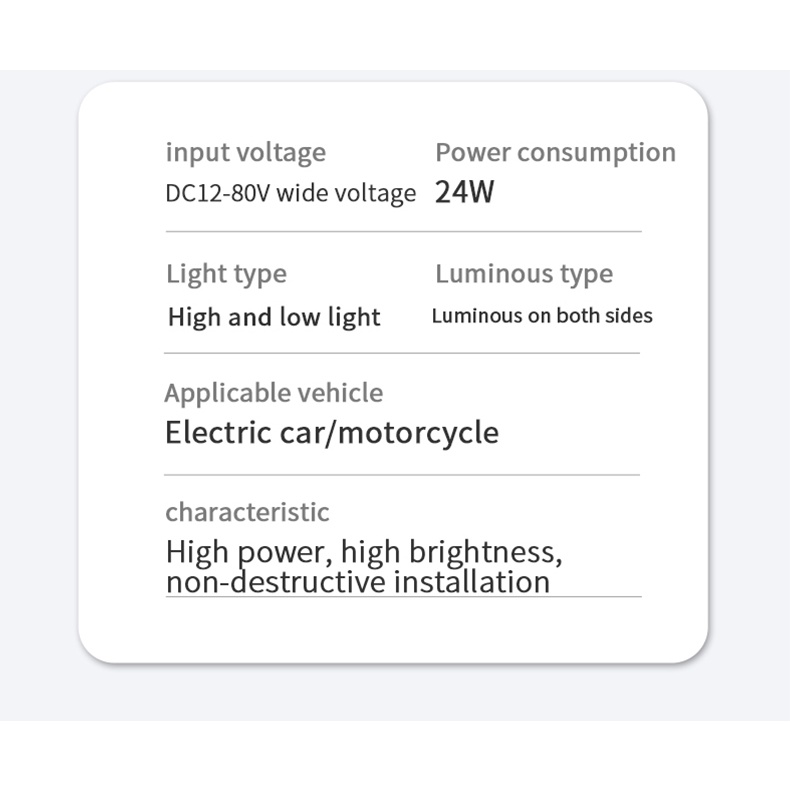
Task: Click the "input voltage" label
Action: click(245, 153)
